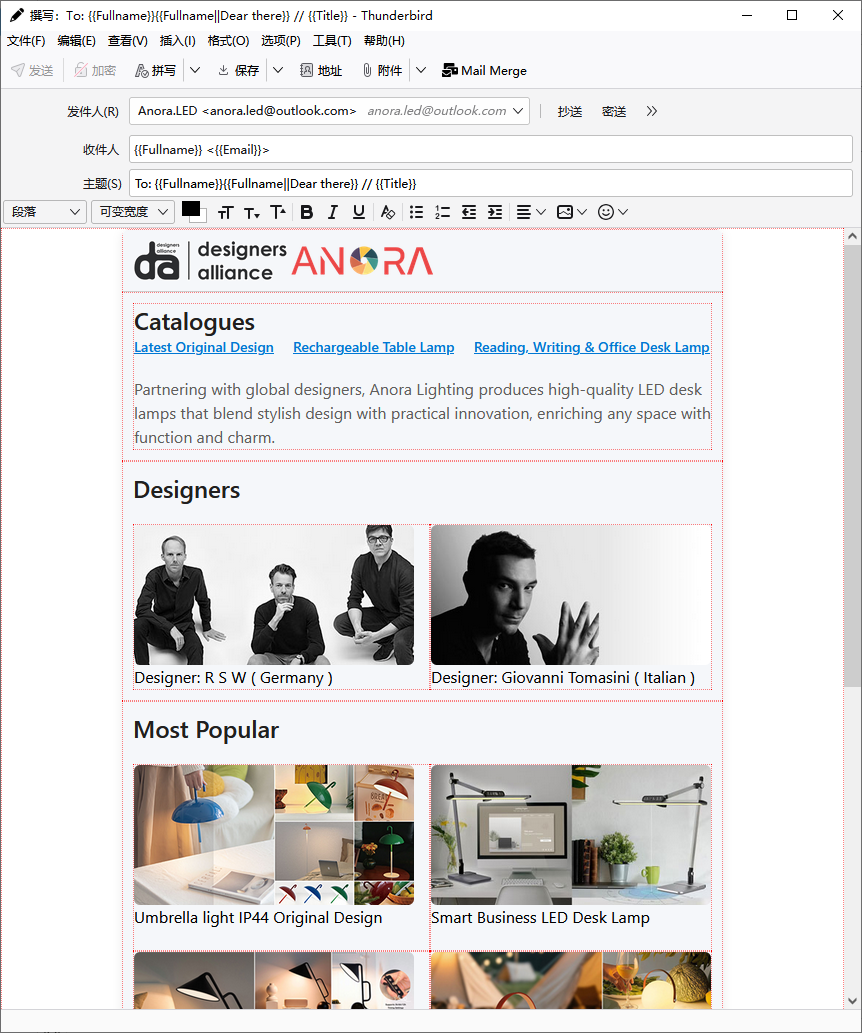Image resolution: width=862 pixels, height=1033 pixels.
Task: Attach a file with 附件 button
Action: tap(382, 70)
